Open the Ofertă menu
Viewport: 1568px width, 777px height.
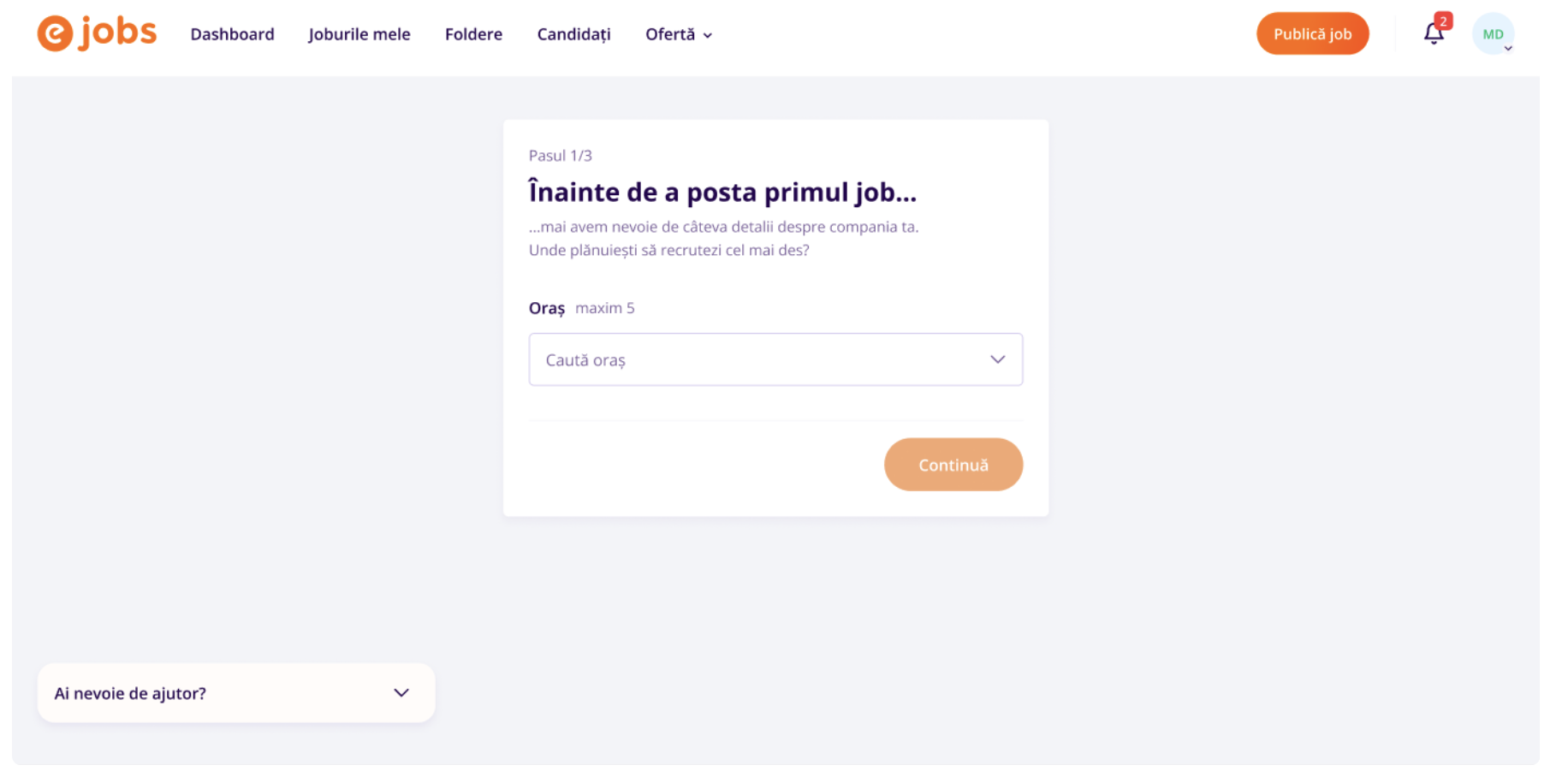(x=679, y=34)
